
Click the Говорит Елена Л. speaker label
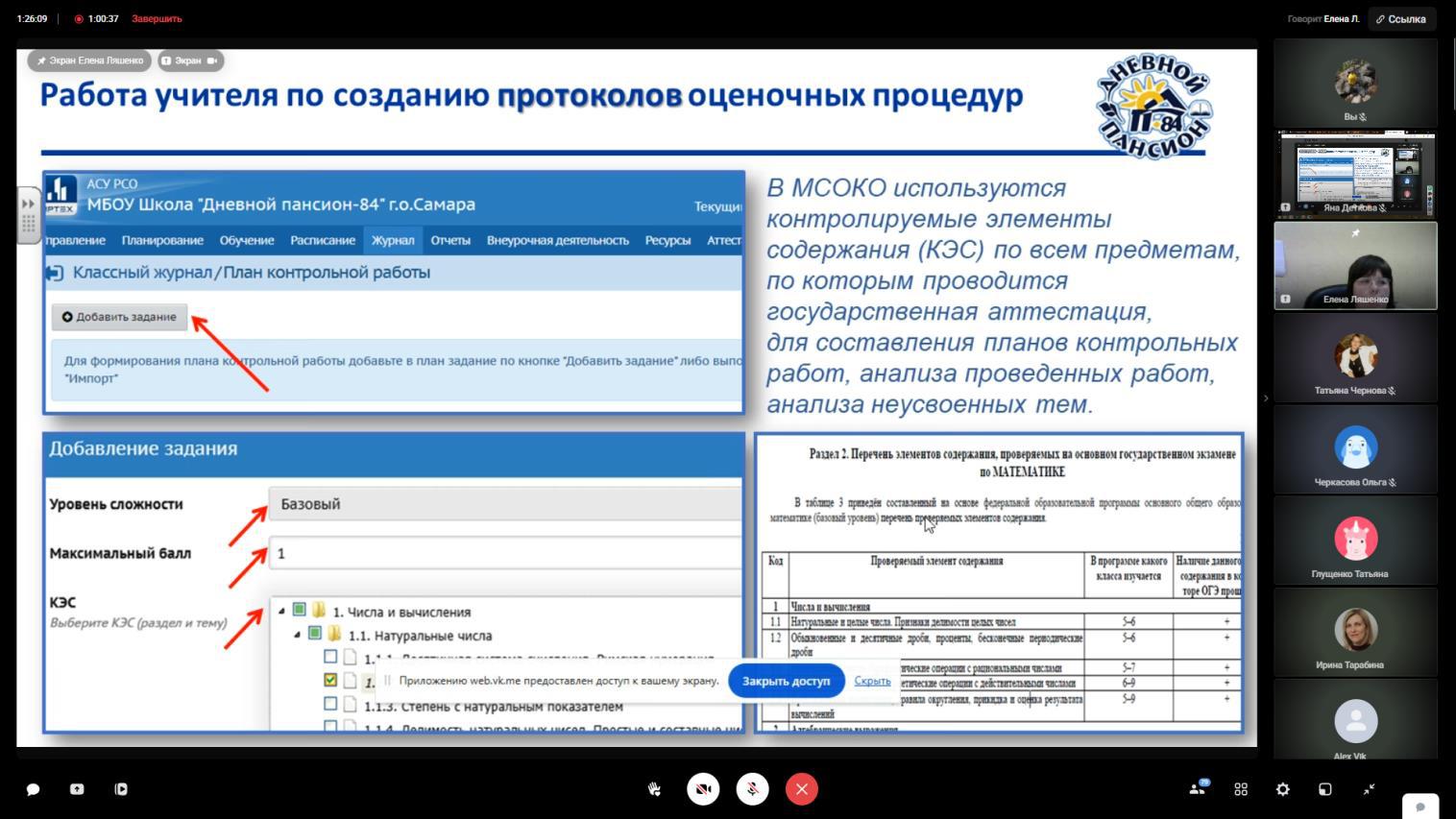(1323, 18)
